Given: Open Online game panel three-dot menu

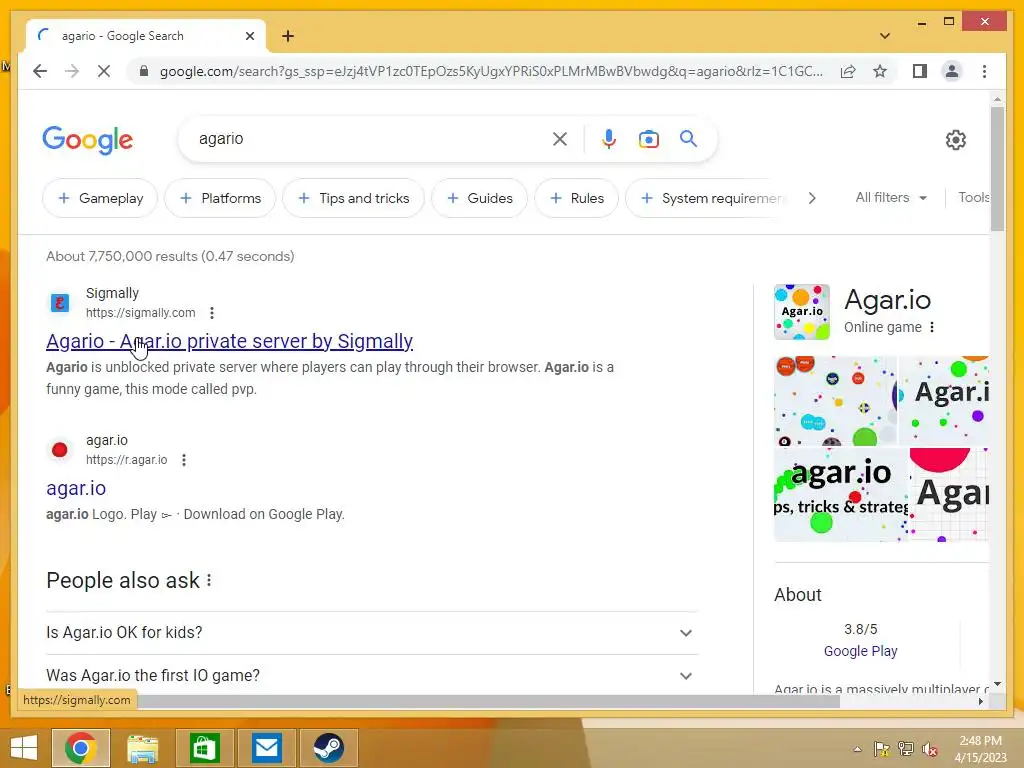Looking at the screenshot, I should (932, 327).
